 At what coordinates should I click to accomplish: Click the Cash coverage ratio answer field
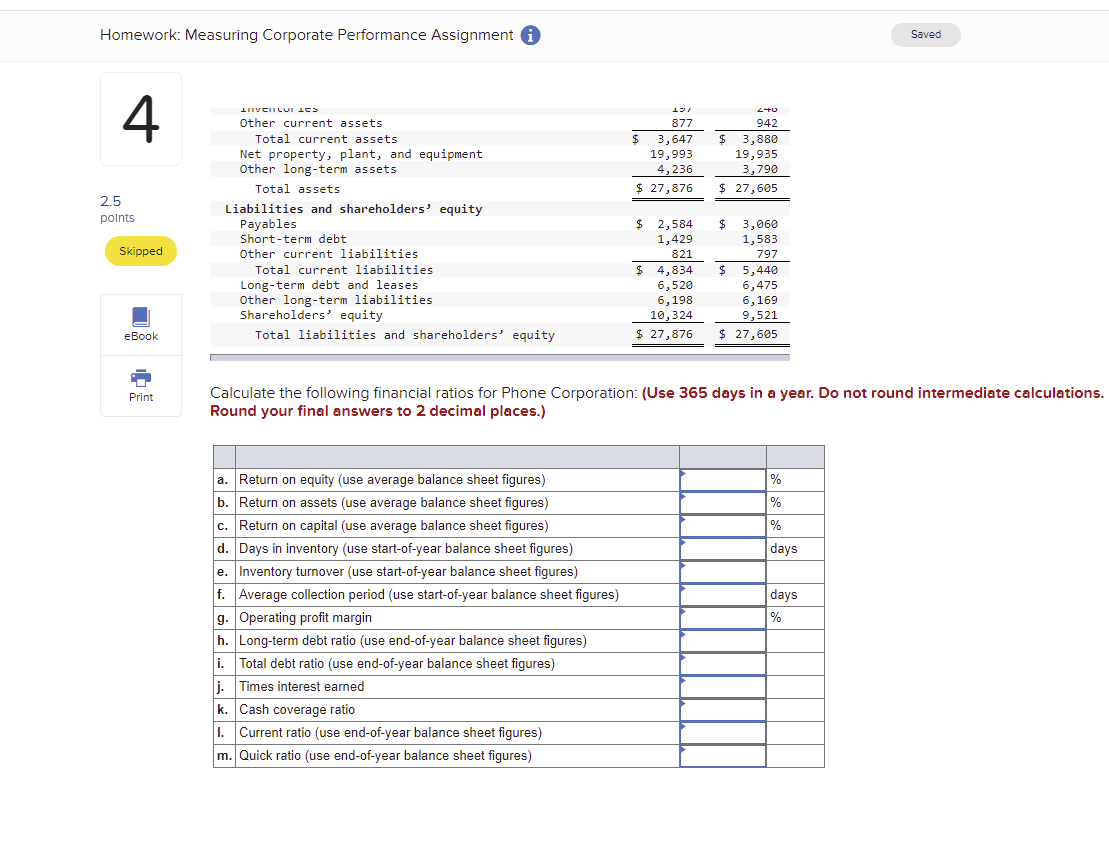click(x=722, y=709)
